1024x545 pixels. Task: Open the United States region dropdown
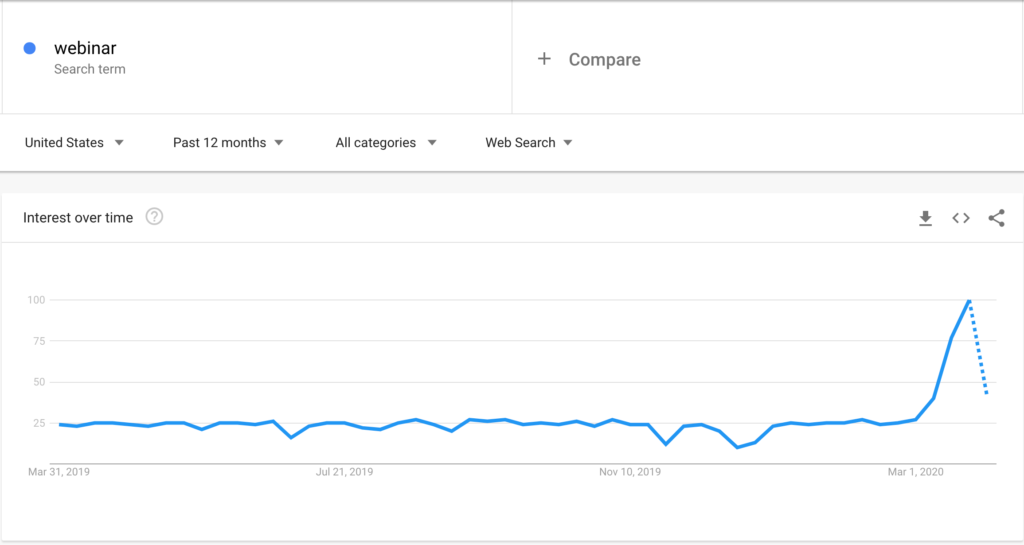point(74,142)
